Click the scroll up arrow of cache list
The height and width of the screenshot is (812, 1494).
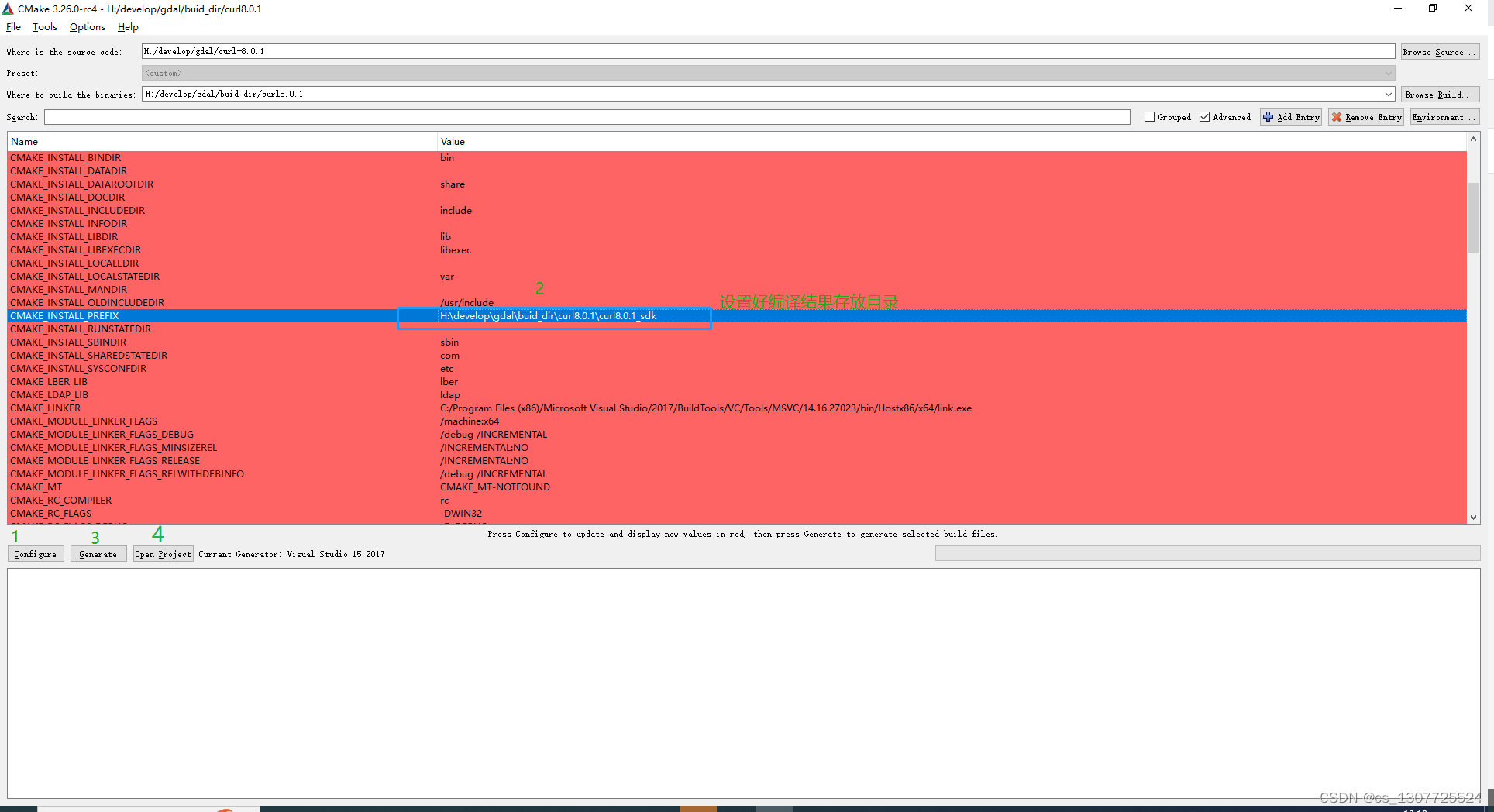point(1473,139)
